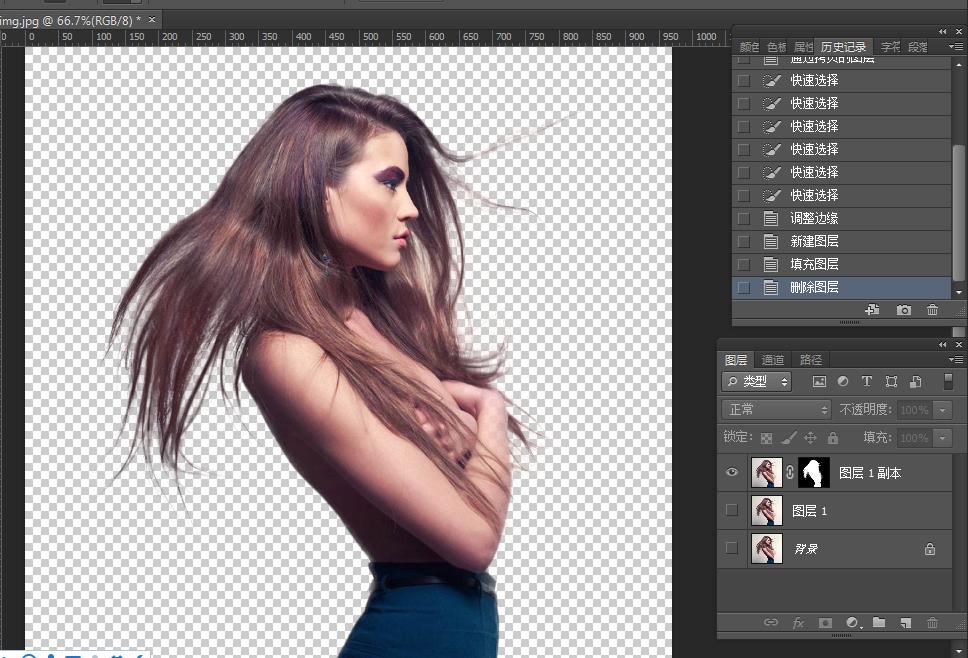Click the create new layer icon
968x658 pixels.
905,622
